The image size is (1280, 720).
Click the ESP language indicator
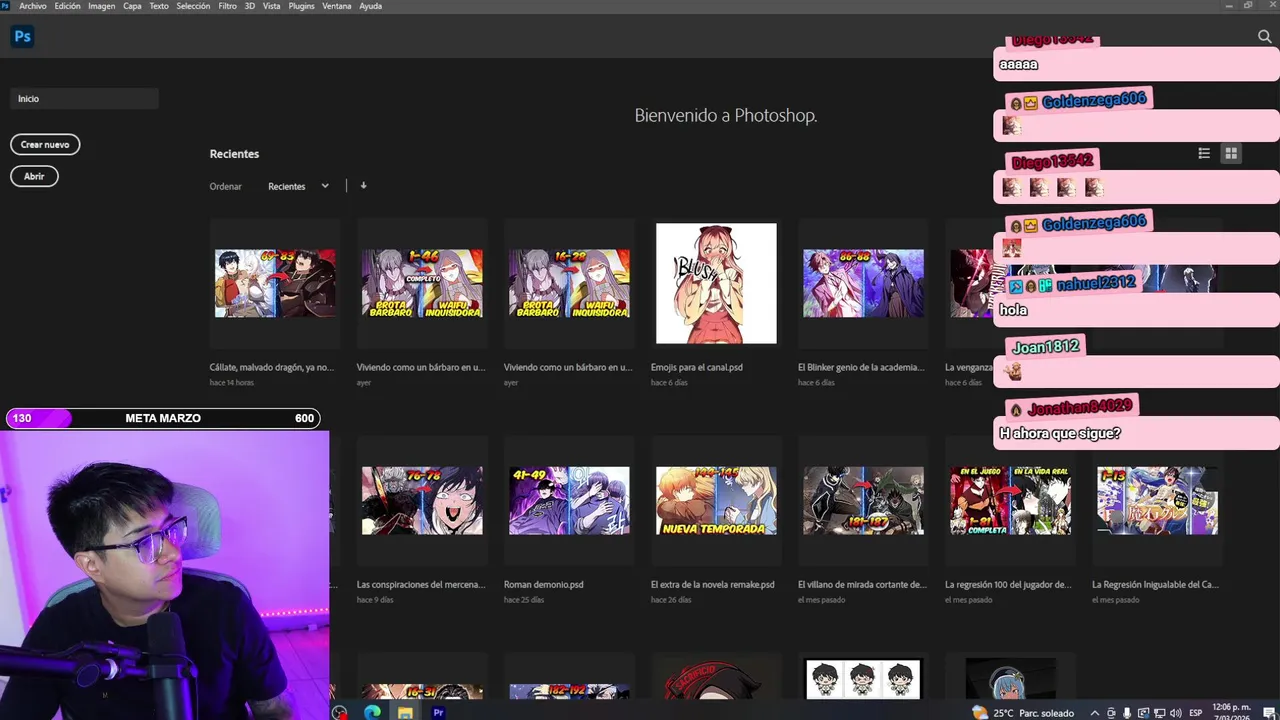coord(1196,713)
